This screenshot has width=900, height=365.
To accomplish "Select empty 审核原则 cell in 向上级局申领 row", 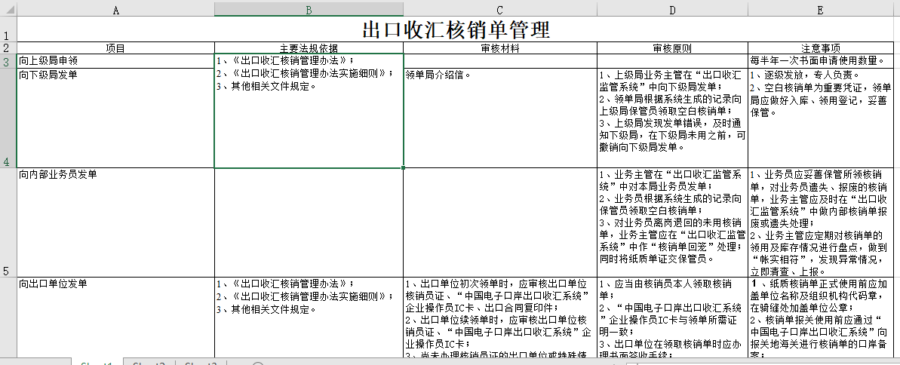I will tap(672, 61).
